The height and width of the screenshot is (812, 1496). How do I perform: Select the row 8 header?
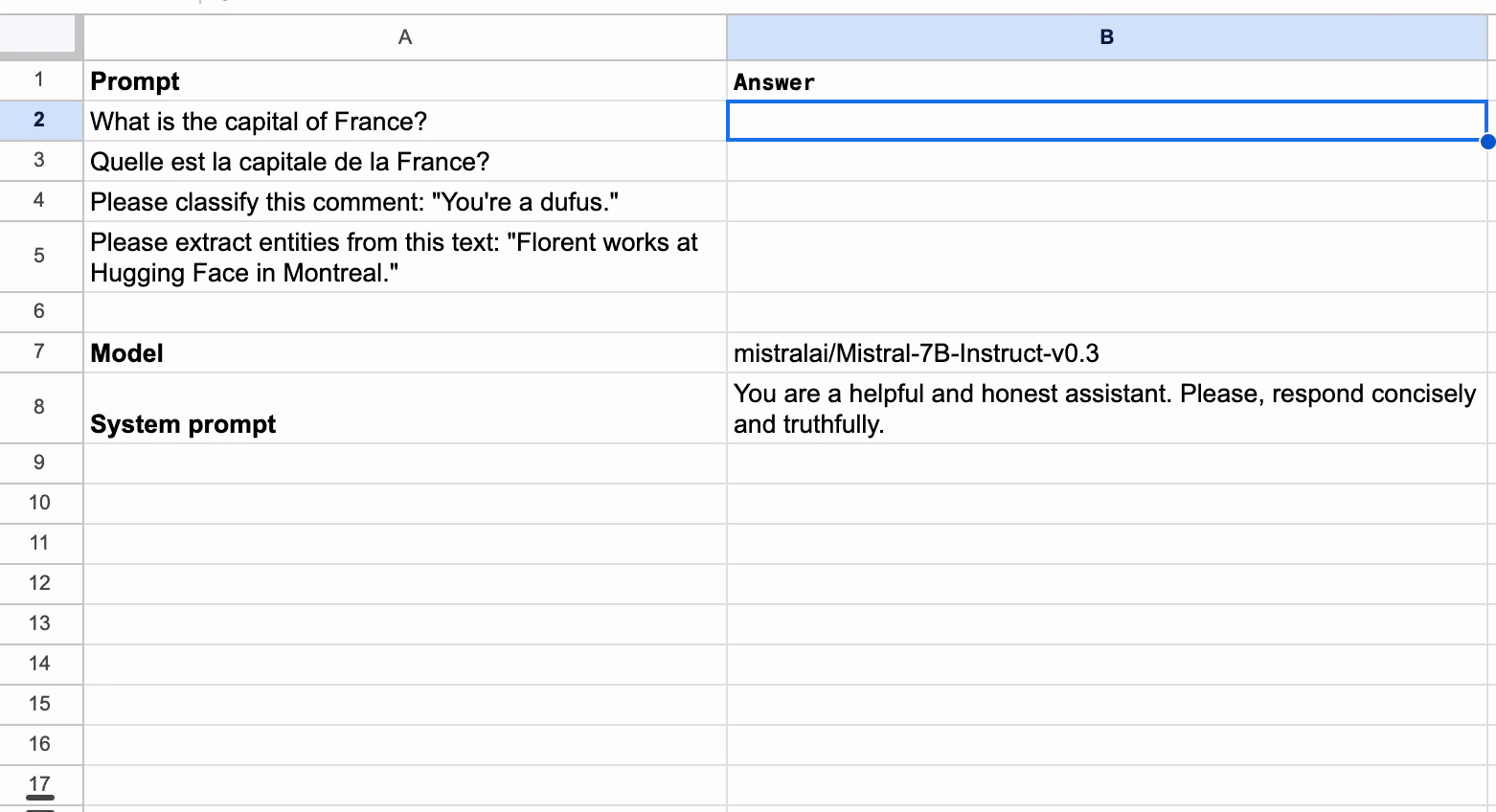coord(39,407)
